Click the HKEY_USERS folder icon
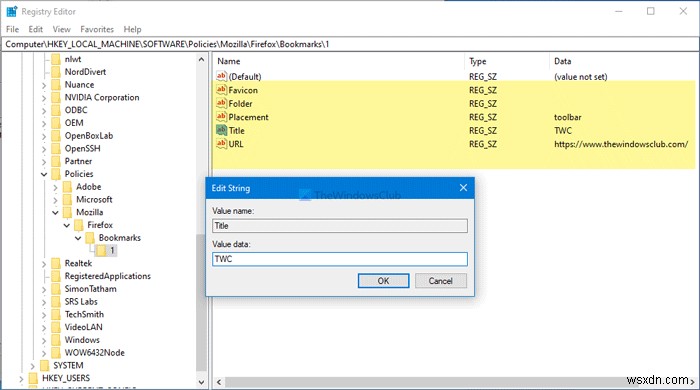The width and height of the screenshot is (700, 390). (x=33, y=378)
